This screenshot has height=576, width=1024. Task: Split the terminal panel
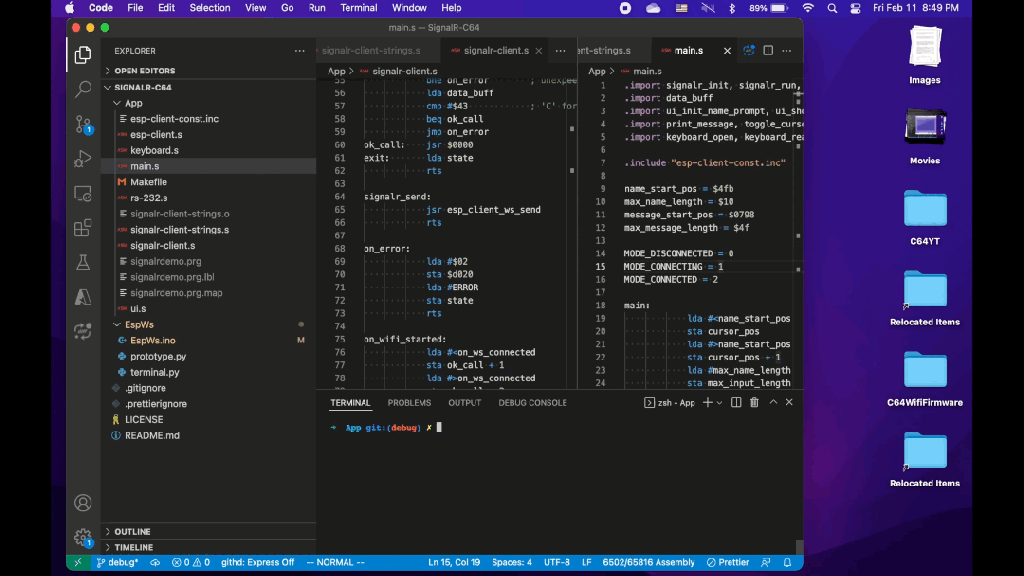tap(736, 403)
